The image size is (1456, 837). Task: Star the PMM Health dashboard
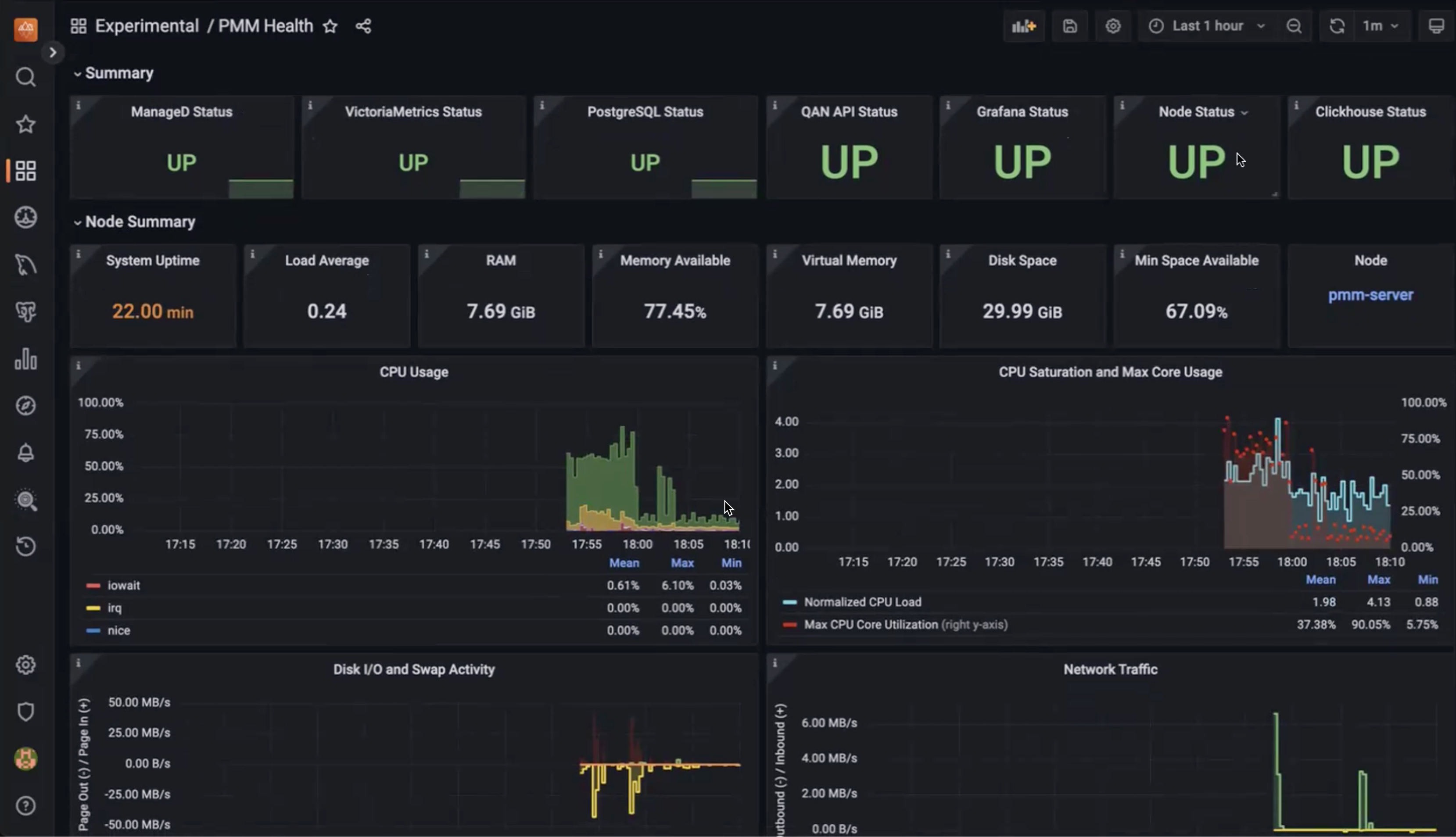pos(330,26)
